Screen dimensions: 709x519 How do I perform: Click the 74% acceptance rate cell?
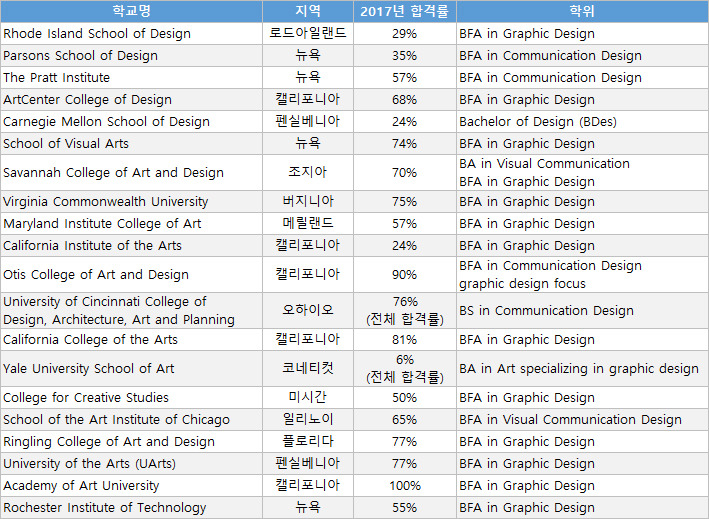coord(405,144)
